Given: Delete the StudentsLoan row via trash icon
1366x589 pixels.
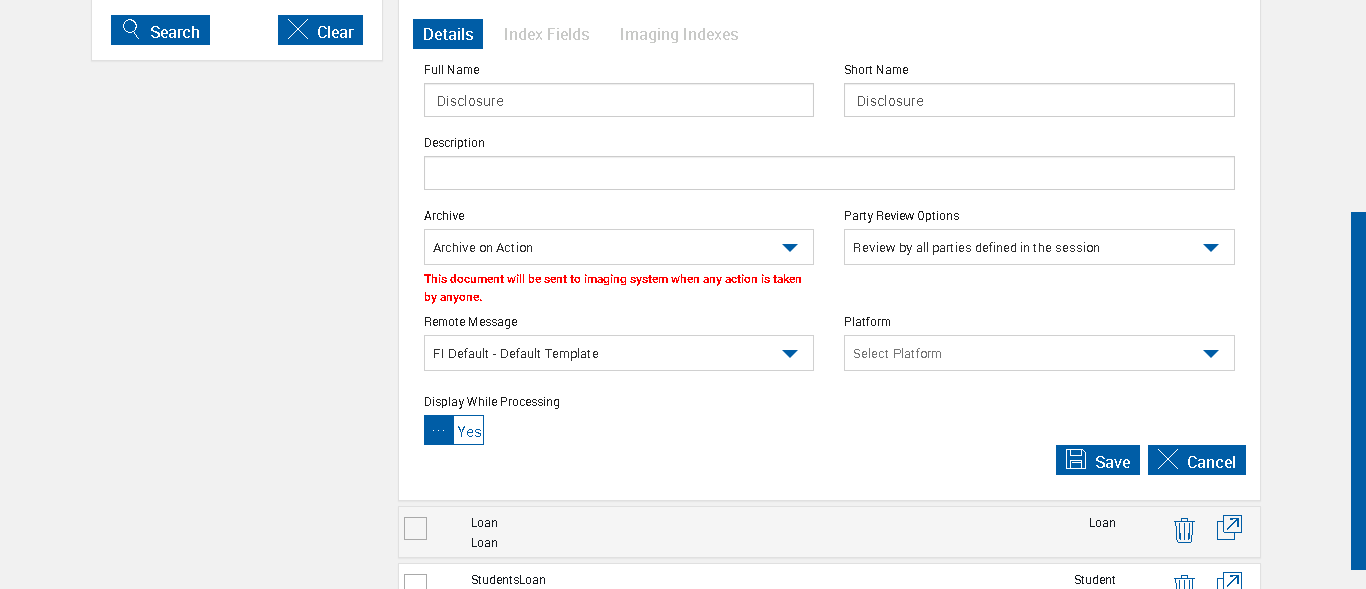Looking at the screenshot, I should pos(1184,582).
